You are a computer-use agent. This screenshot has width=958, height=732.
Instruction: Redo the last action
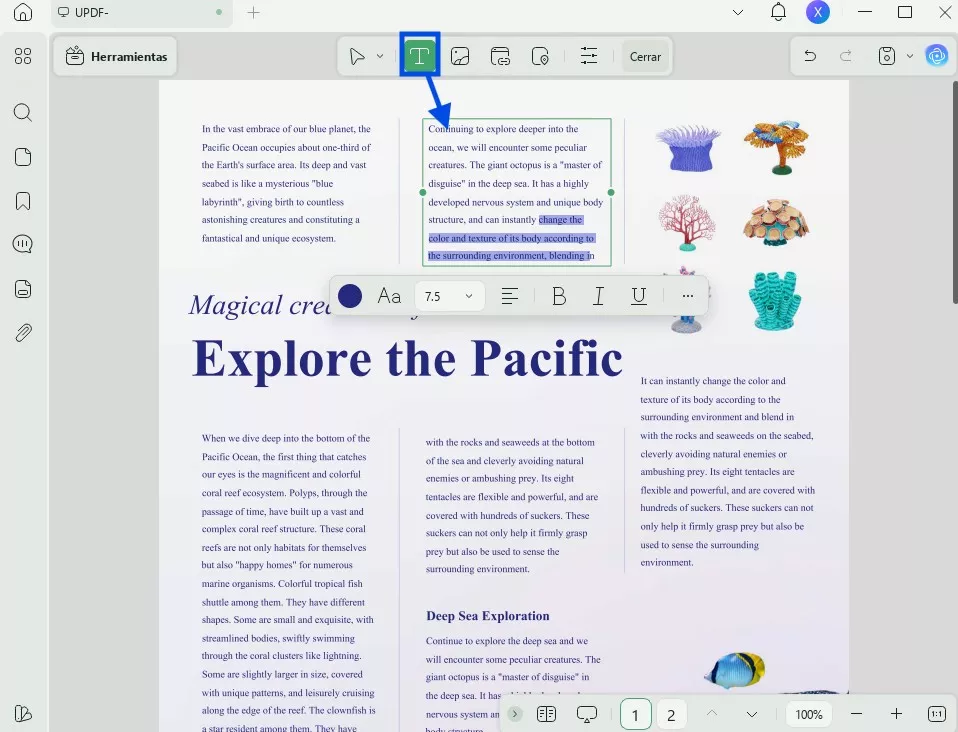(x=846, y=56)
